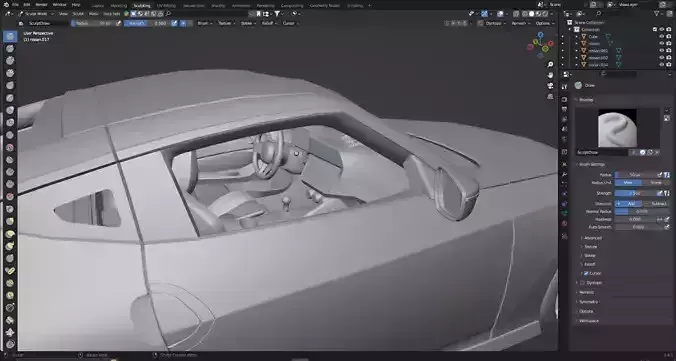This screenshot has width=676, height=361.
Task: Open the Brush dropdown in tool header
Action: point(205,23)
